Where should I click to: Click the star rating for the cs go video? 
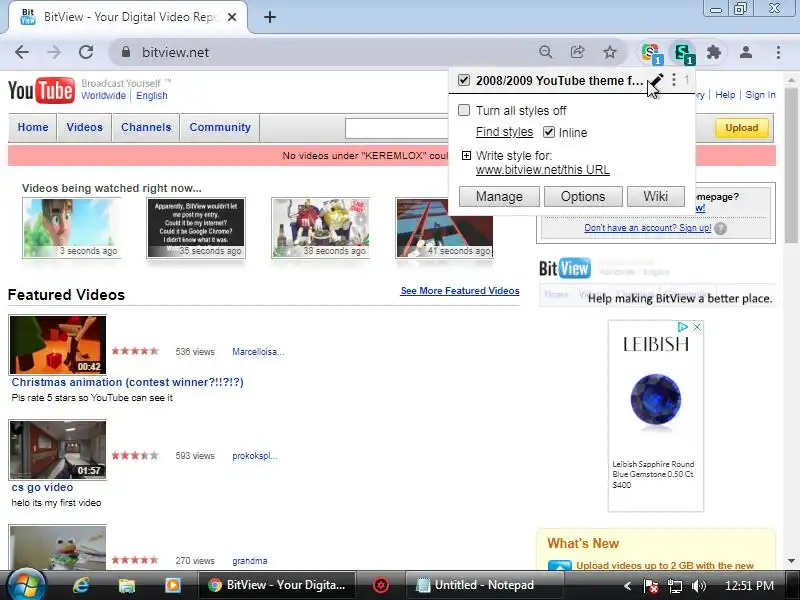pyautogui.click(x=135, y=456)
